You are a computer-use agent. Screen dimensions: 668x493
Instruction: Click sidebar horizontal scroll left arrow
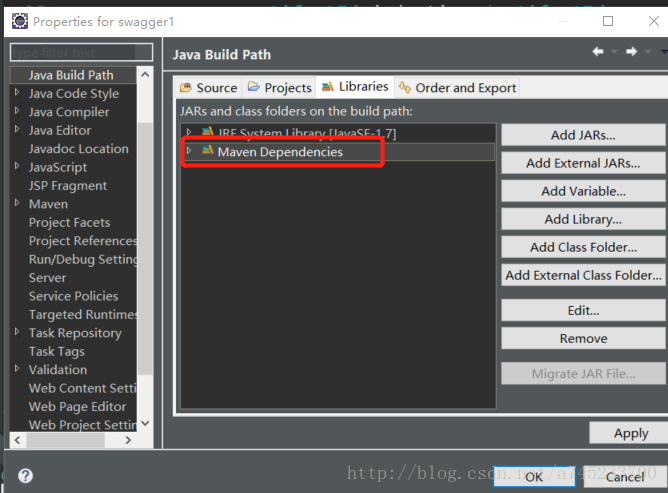click(x=17, y=440)
